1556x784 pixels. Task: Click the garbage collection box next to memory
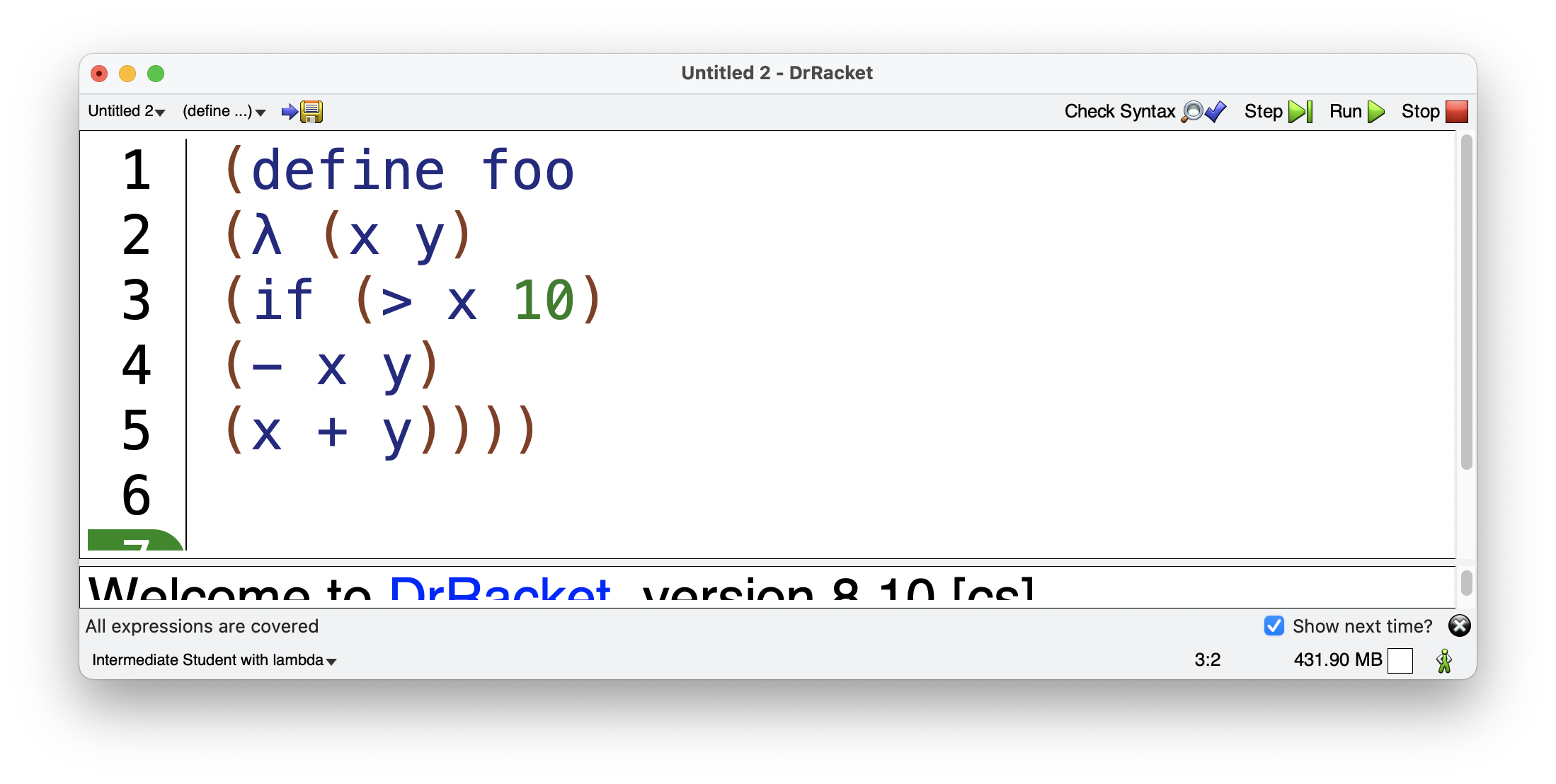(x=1400, y=661)
